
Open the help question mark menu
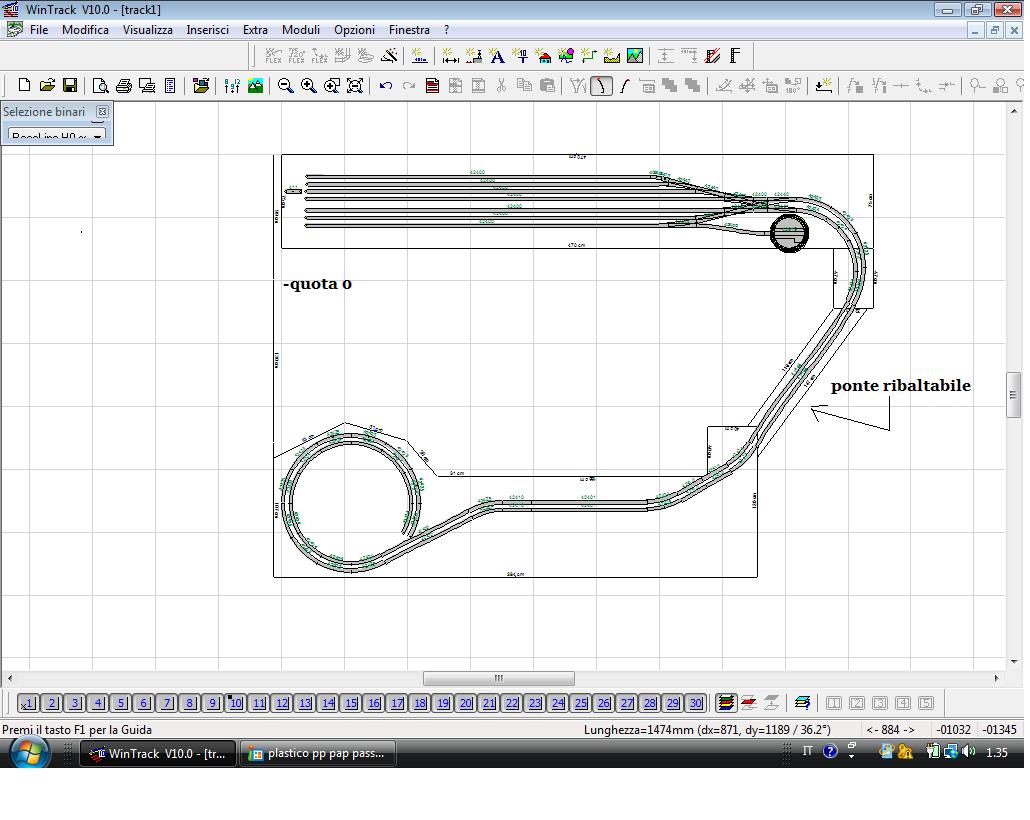[x=447, y=30]
